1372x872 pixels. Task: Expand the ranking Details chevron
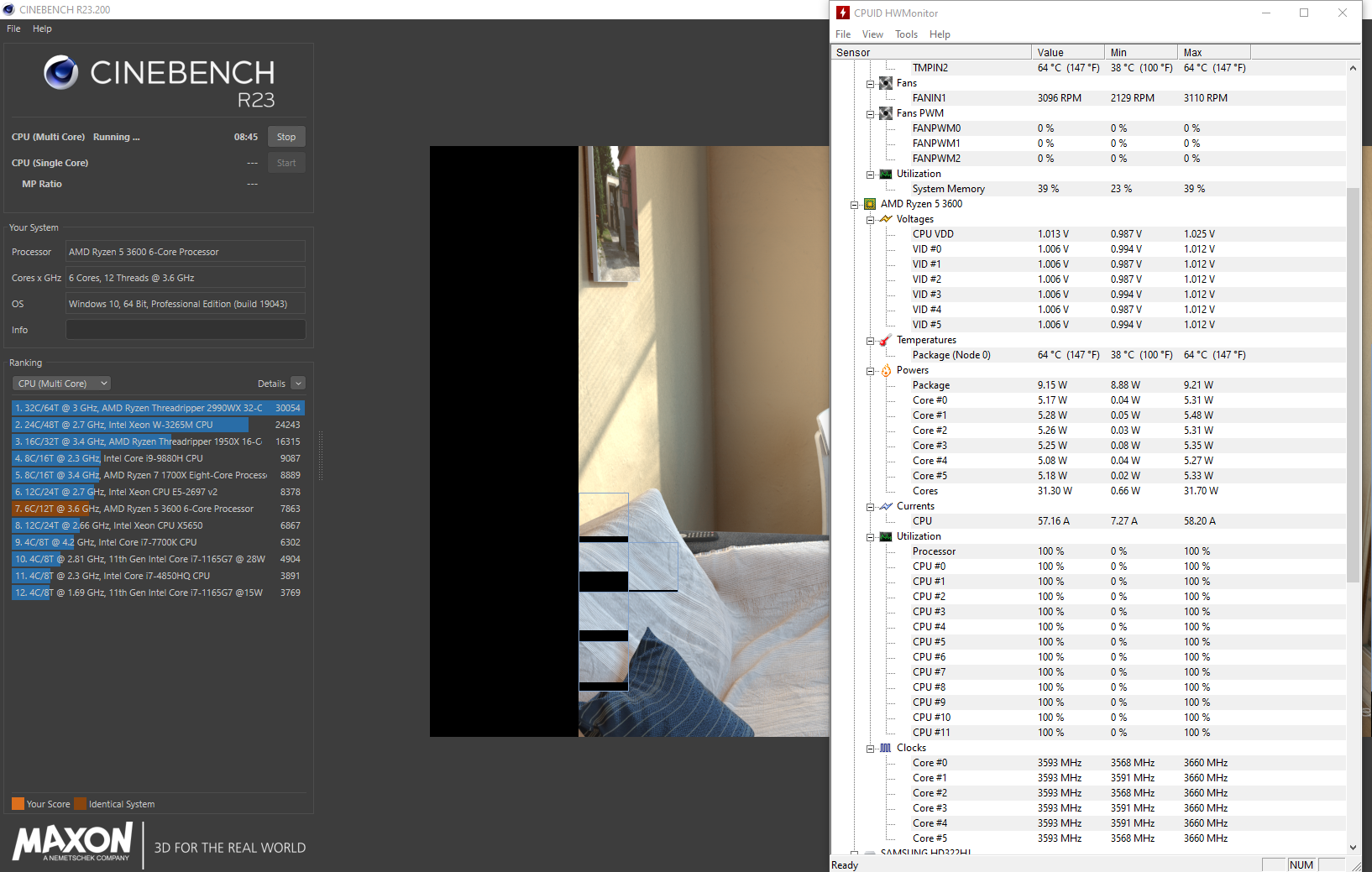coord(298,384)
